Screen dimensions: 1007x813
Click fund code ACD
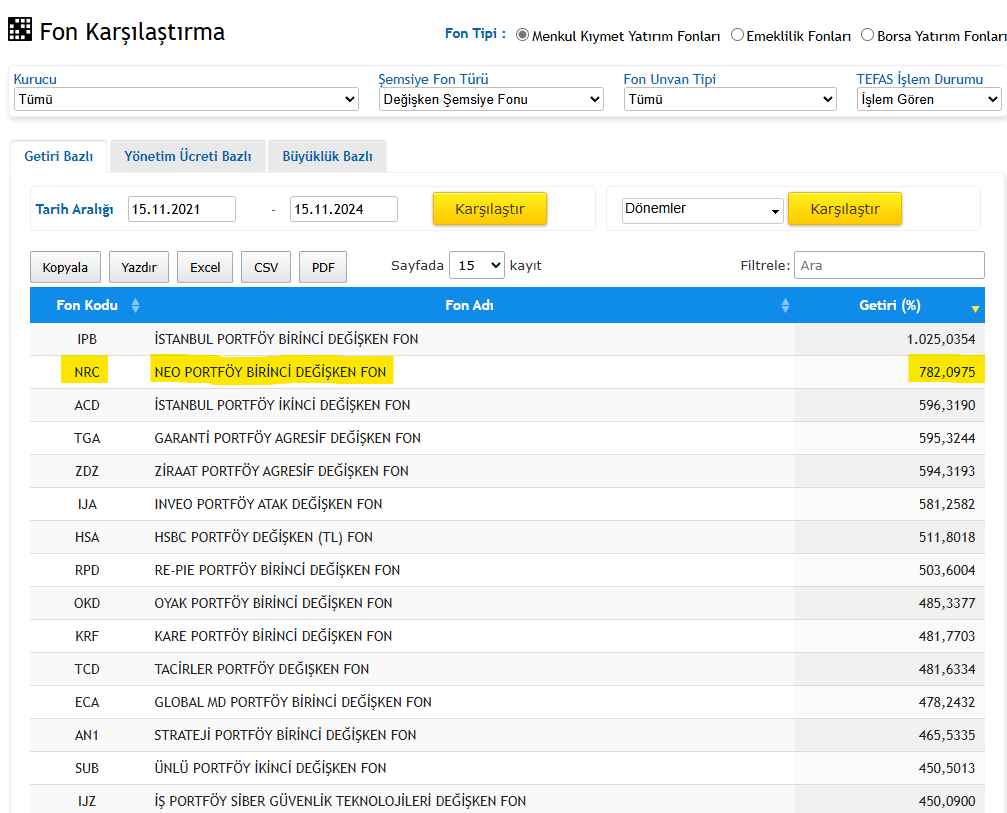[x=87, y=405]
